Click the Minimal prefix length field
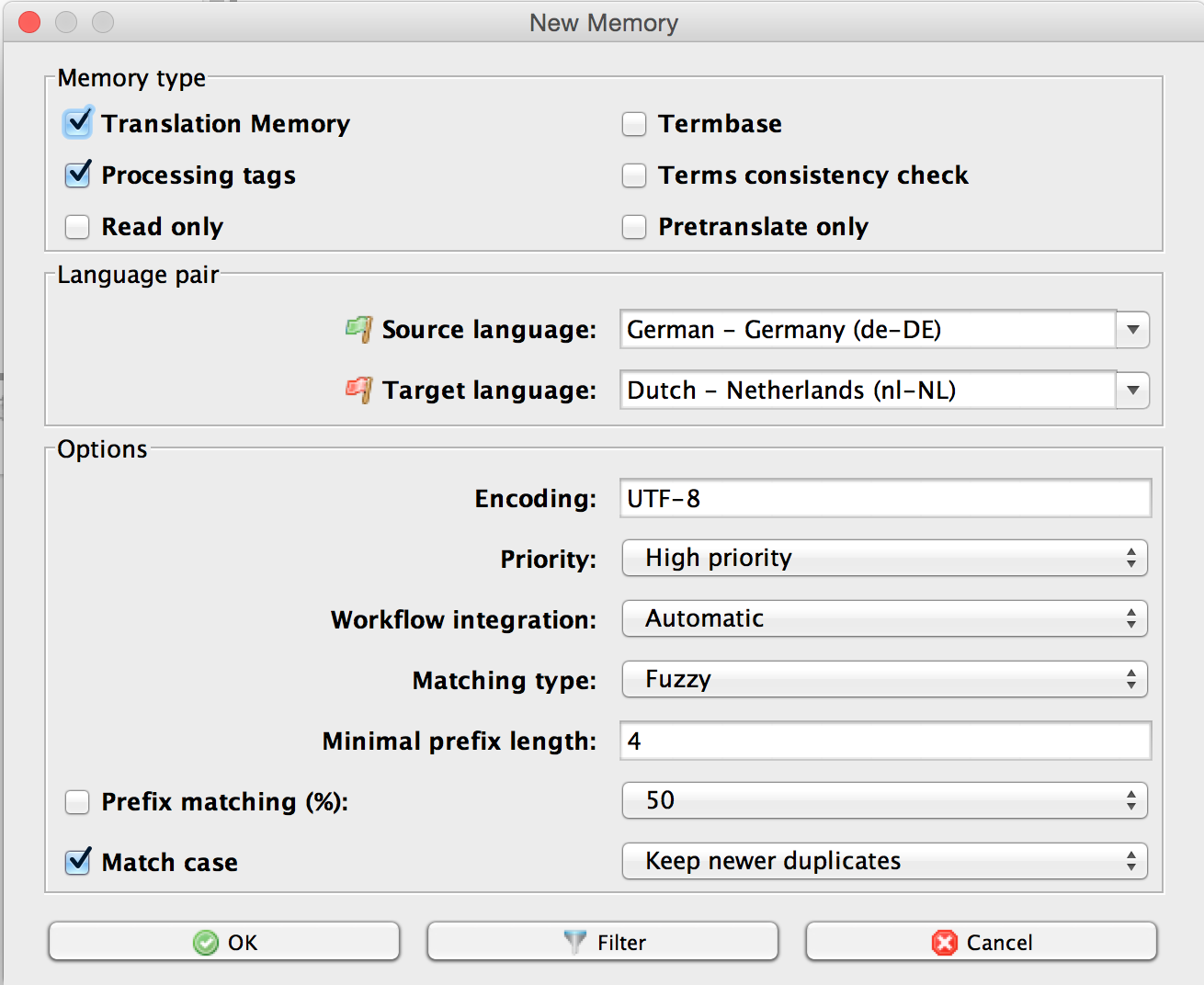 884,741
